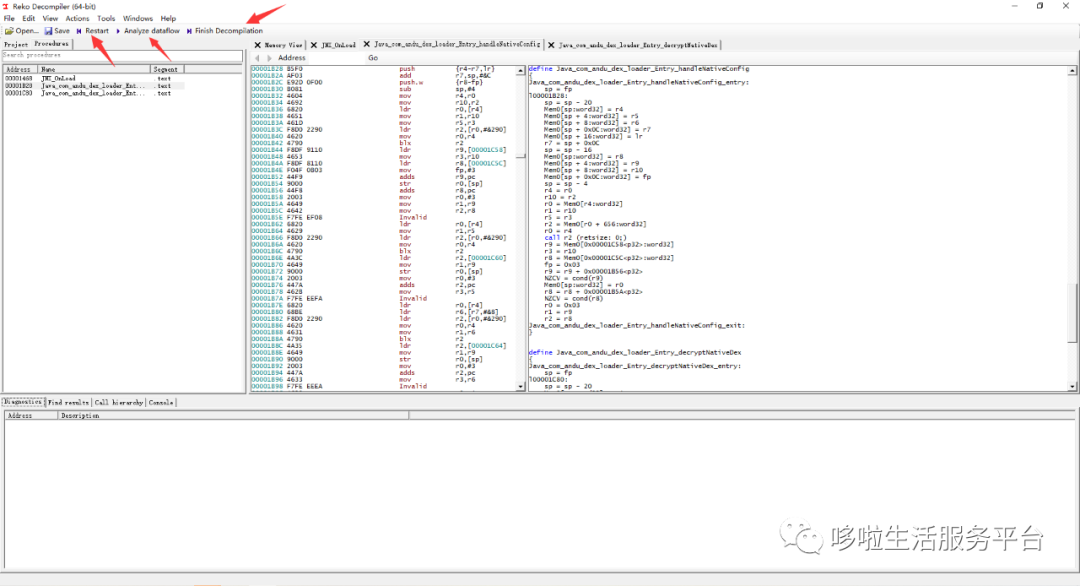Click disassembly address 00001B28
Image resolution: width=1080 pixels, height=586 pixels.
tap(267, 69)
